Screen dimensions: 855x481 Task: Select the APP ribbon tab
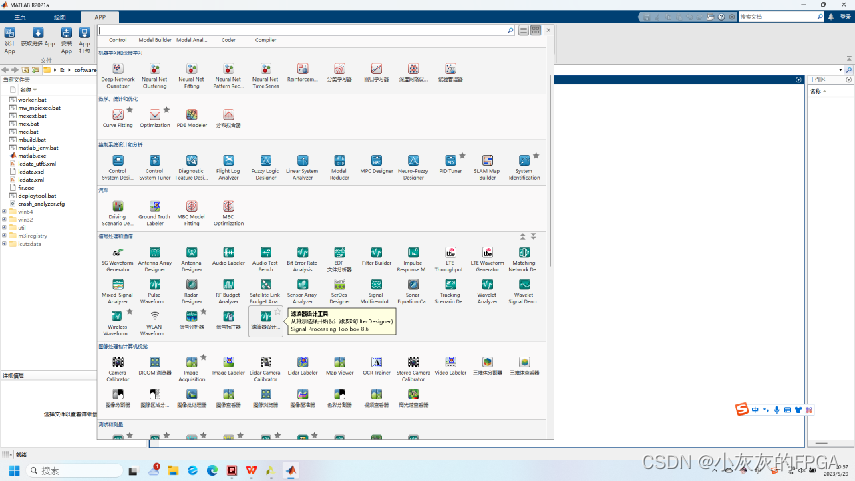pyautogui.click(x=100, y=17)
